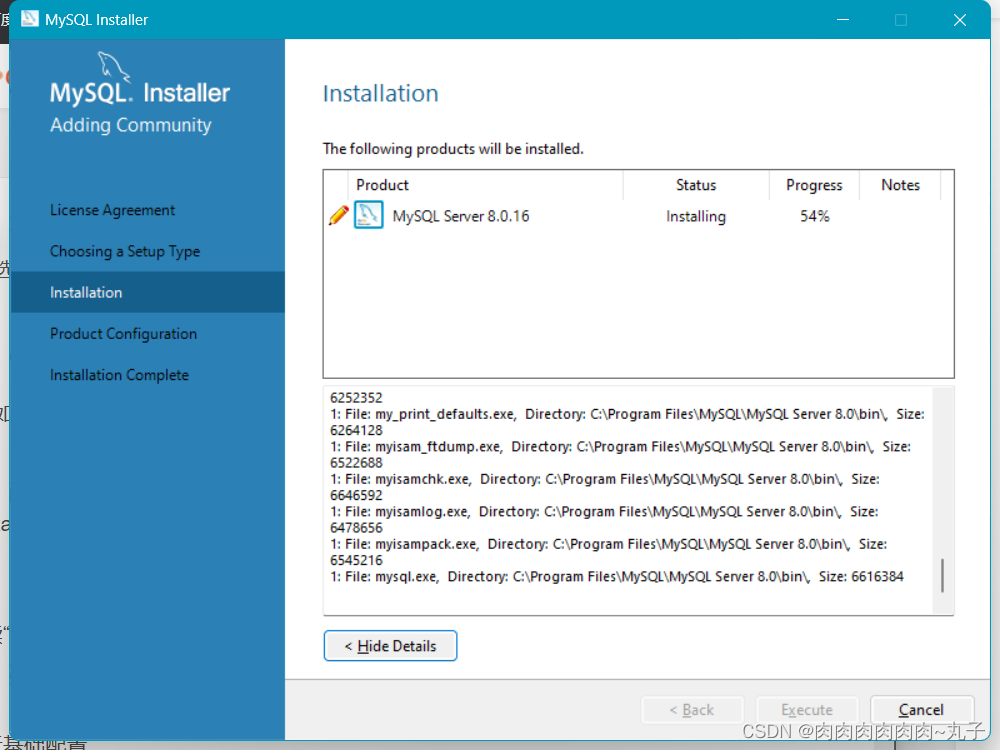Select the Installation Complete step
Viewport: 1000px width, 750px height.
point(119,375)
